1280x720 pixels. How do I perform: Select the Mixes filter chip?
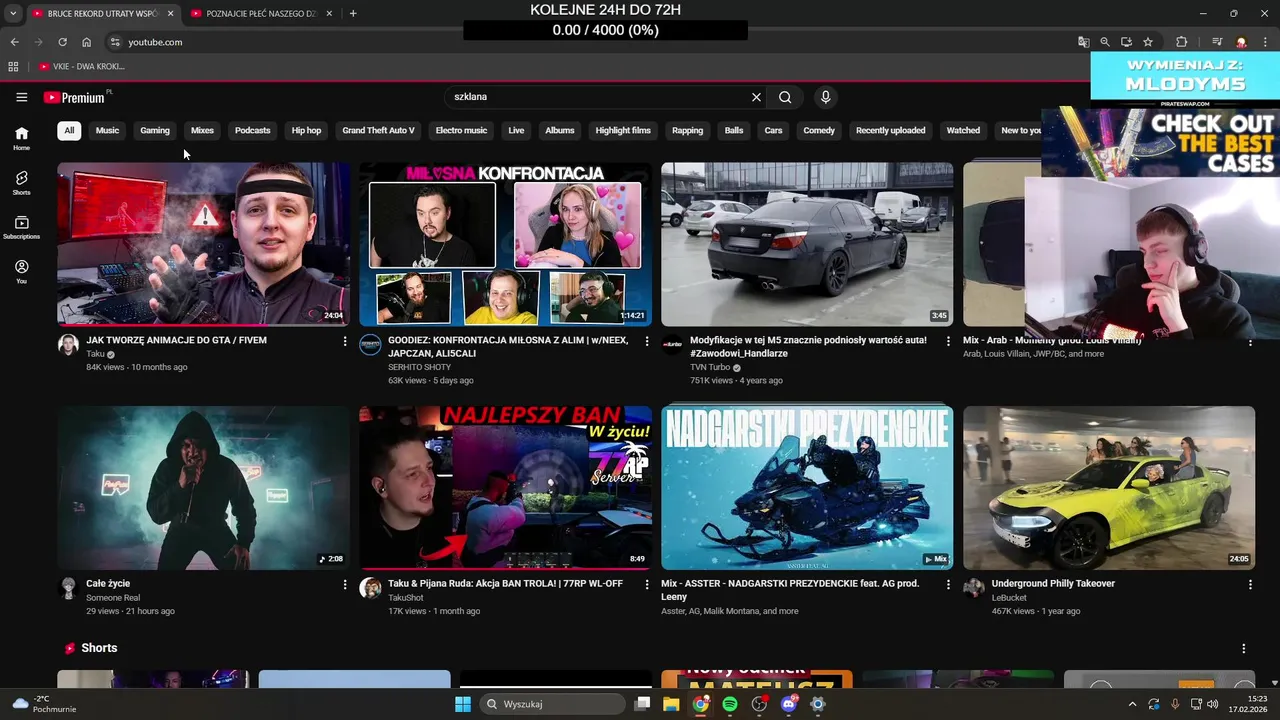pyautogui.click(x=202, y=130)
